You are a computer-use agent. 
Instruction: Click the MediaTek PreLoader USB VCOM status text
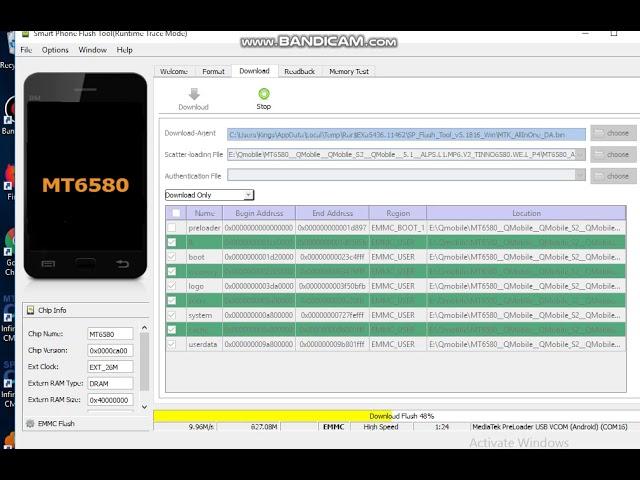(550, 427)
